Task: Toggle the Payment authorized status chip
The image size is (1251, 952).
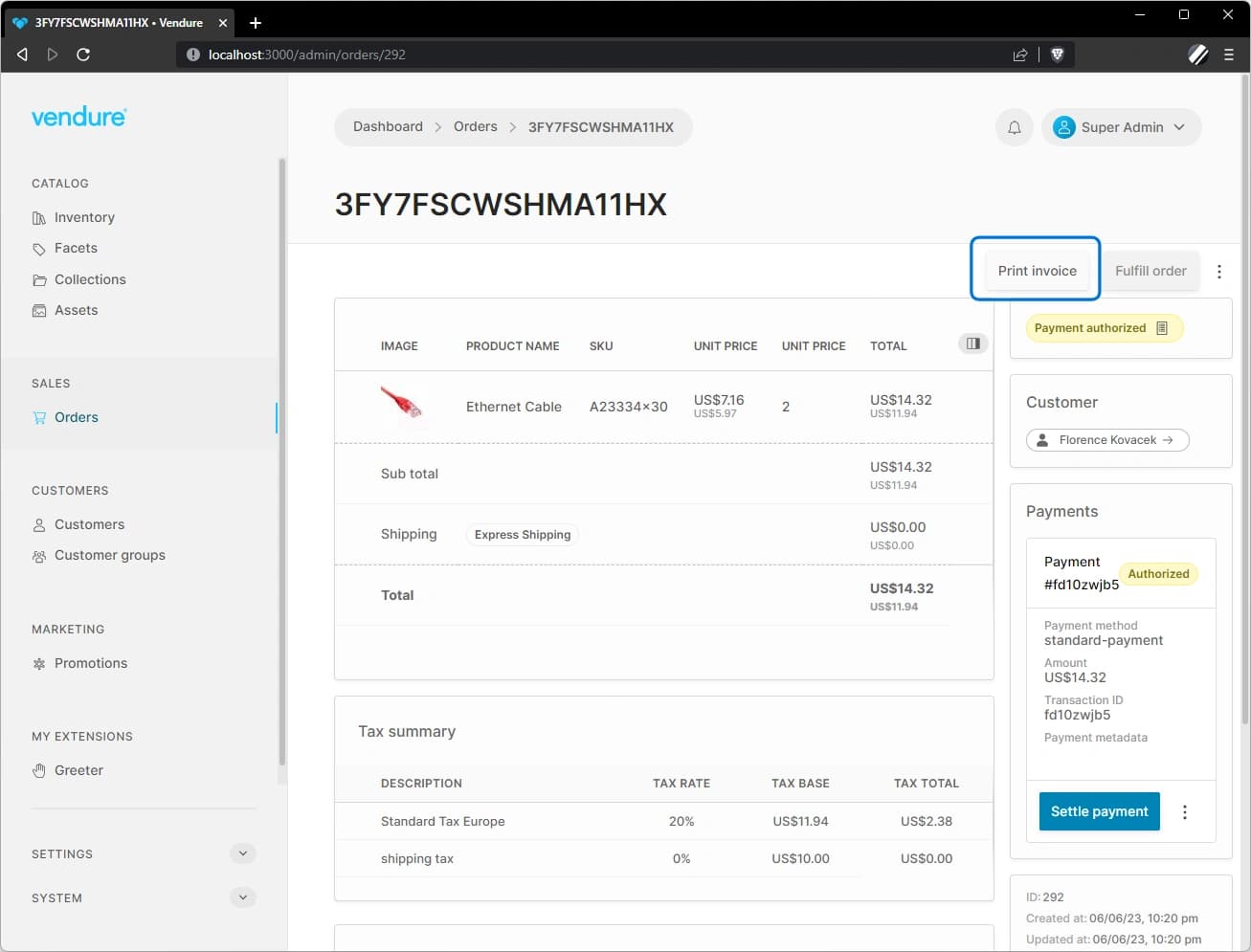Action: [x=1103, y=327]
